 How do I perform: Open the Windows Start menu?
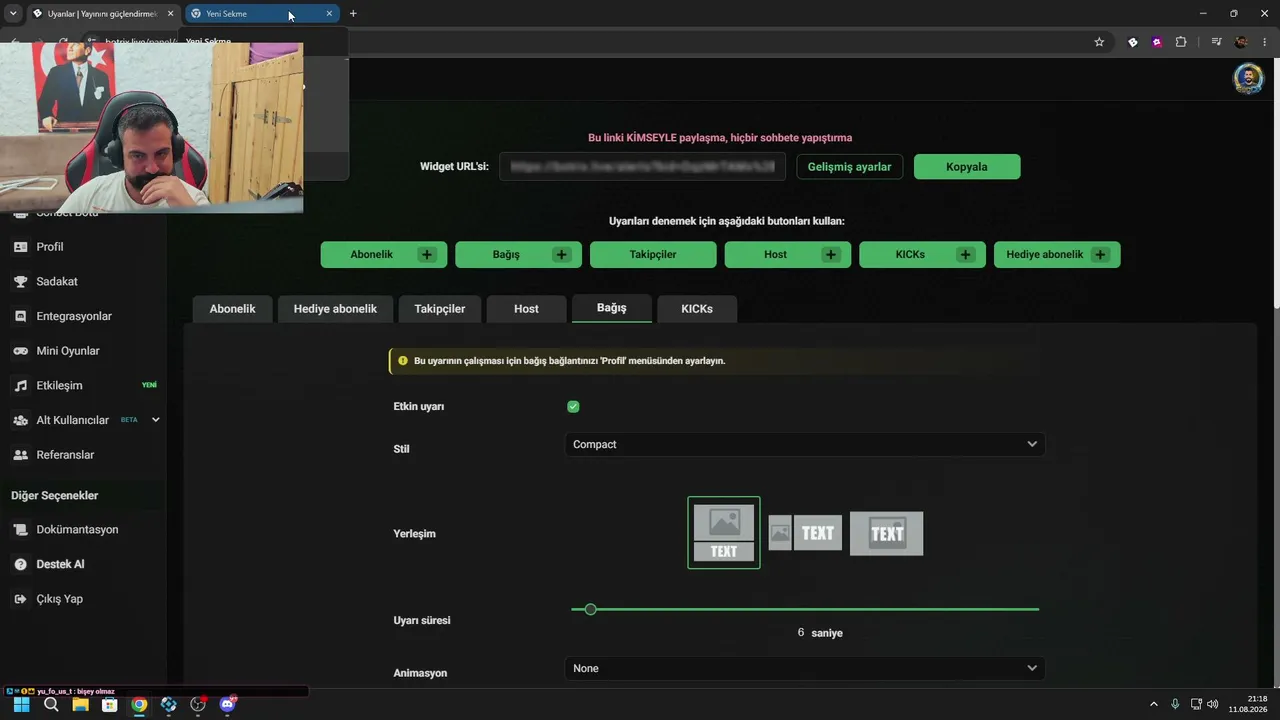(x=21, y=705)
